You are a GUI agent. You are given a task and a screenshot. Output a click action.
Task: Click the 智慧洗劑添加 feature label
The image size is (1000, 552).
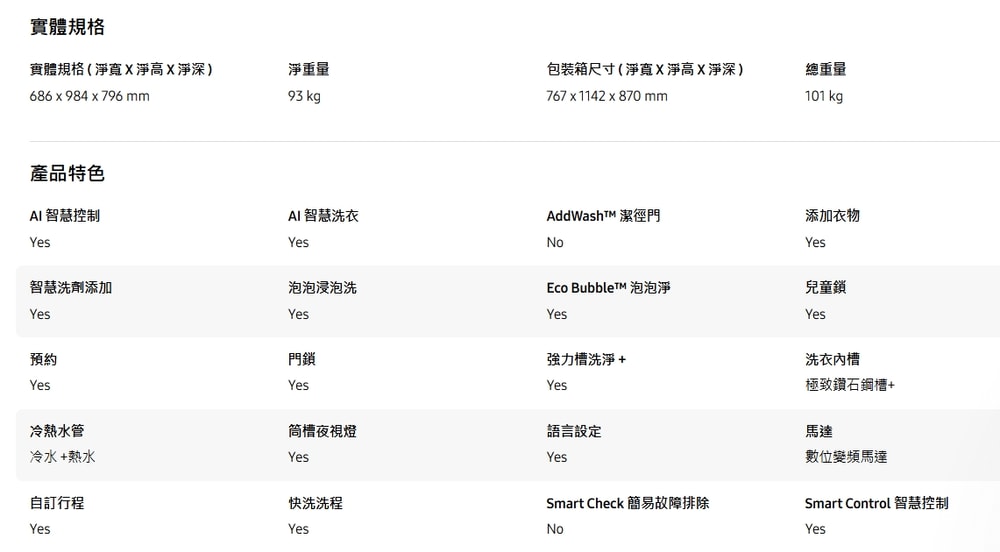click(x=71, y=288)
